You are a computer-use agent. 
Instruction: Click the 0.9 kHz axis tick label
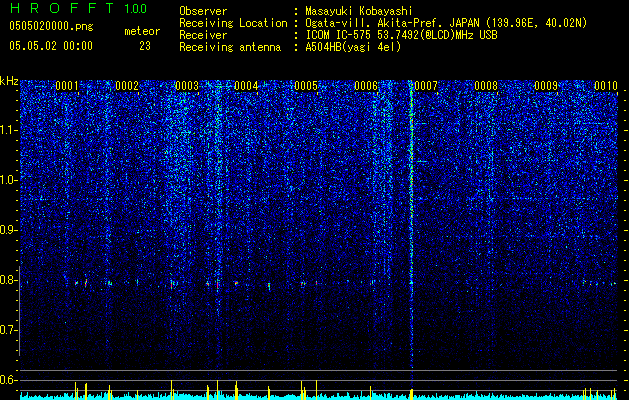click(x=8, y=230)
